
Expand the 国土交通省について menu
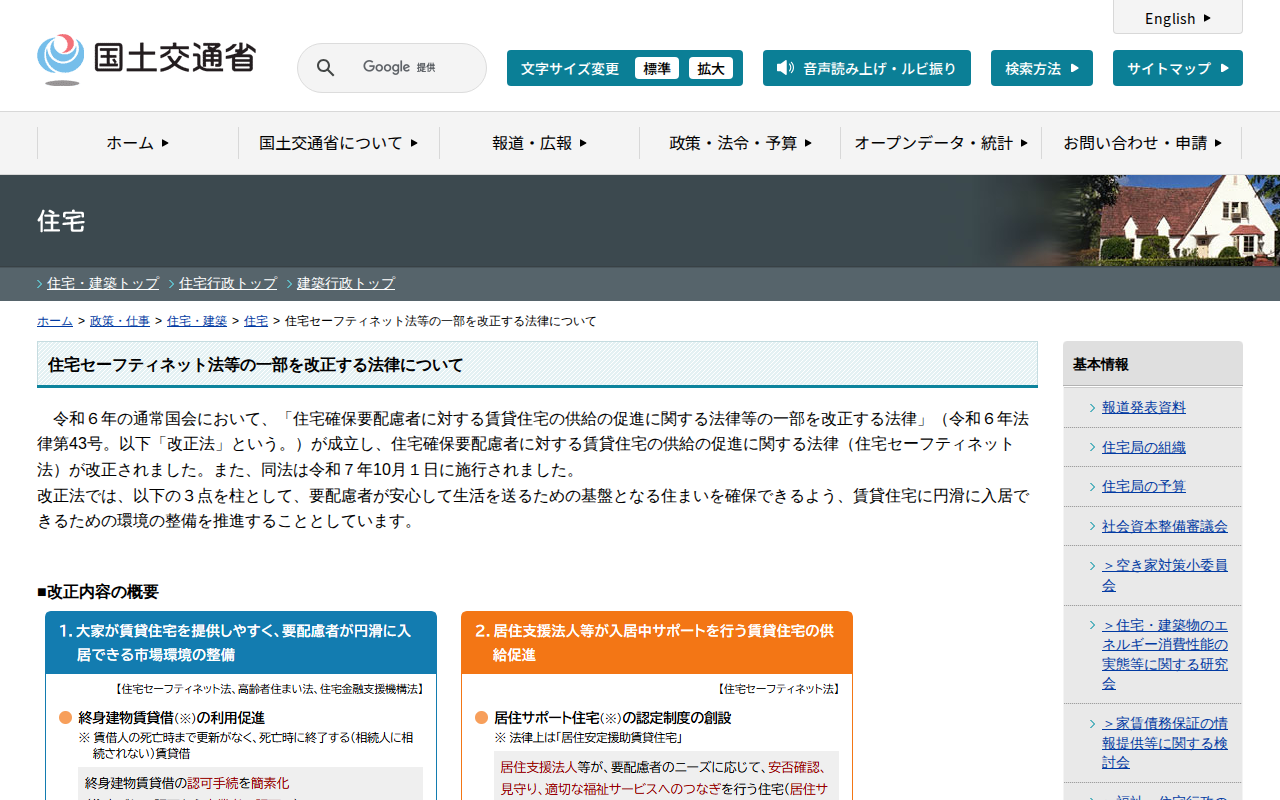pyautogui.click(x=339, y=143)
